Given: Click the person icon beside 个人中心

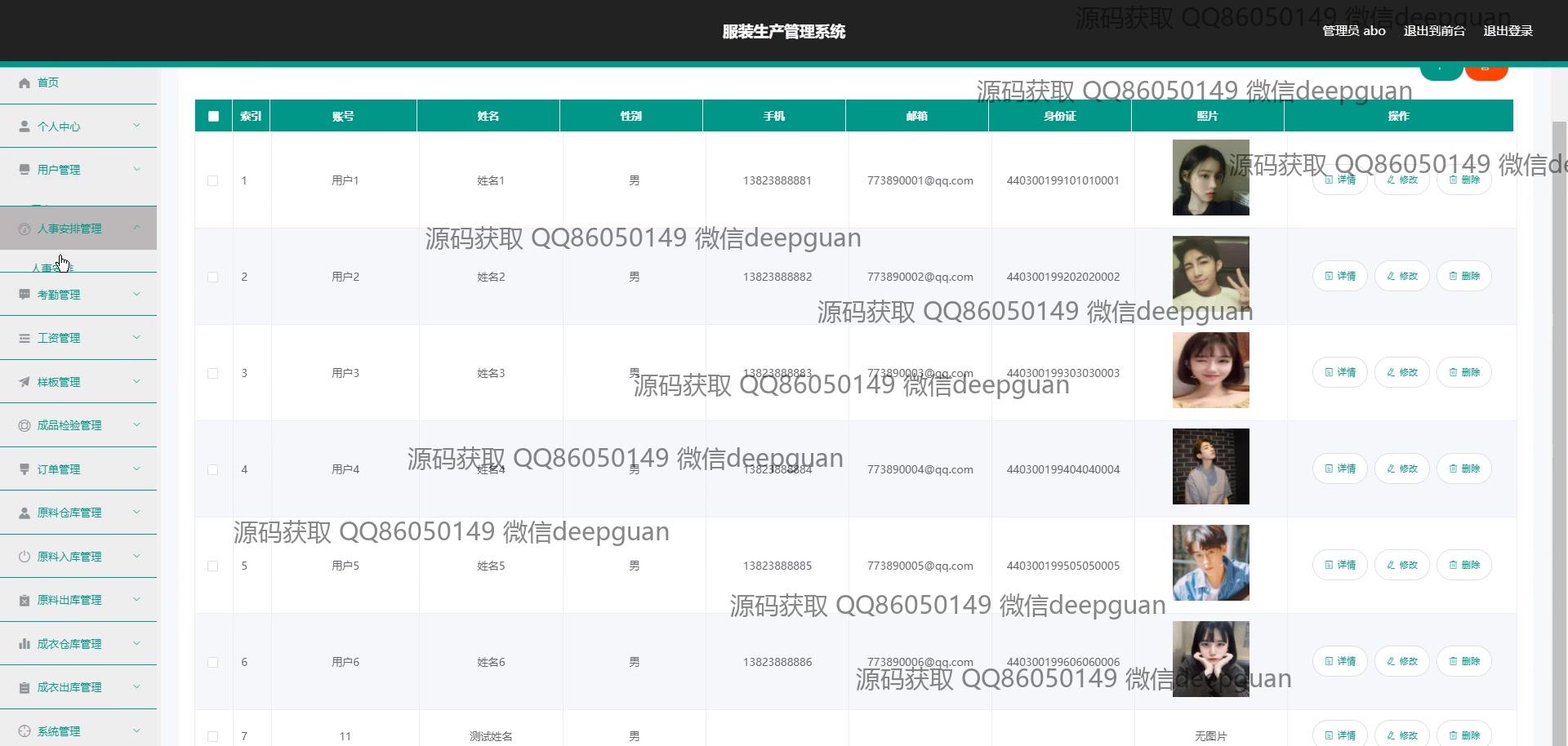Looking at the screenshot, I should pos(24,127).
